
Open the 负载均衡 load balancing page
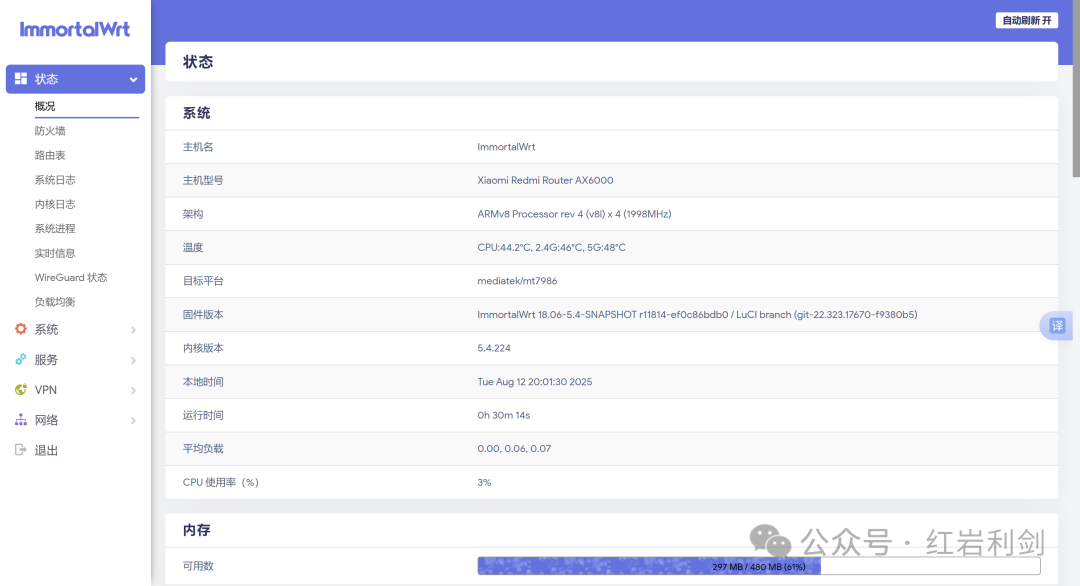[55, 302]
